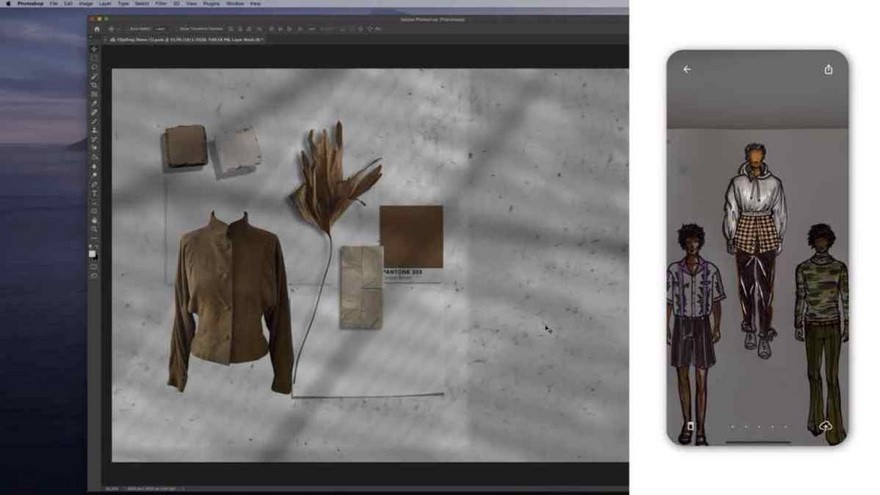Select the Move tool

coord(94,49)
